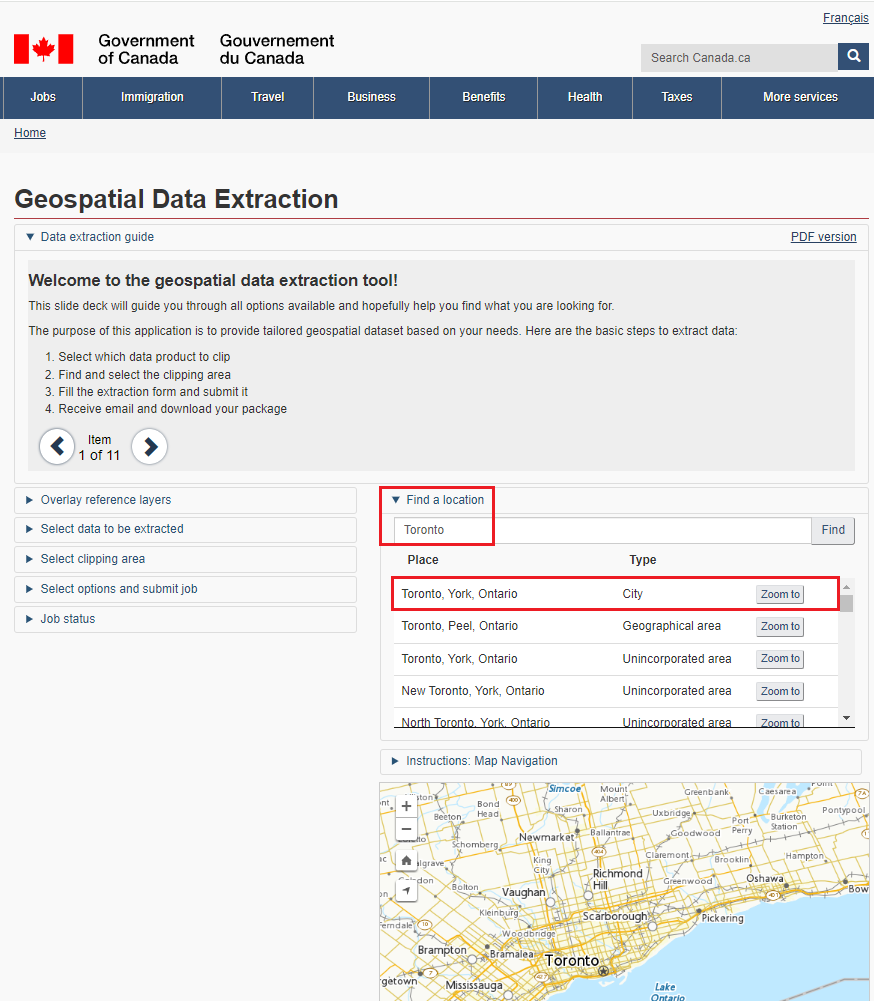The width and height of the screenshot is (874, 1001).
Task: Click the Search Canada.ca input field
Action: (x=739, y=57)
